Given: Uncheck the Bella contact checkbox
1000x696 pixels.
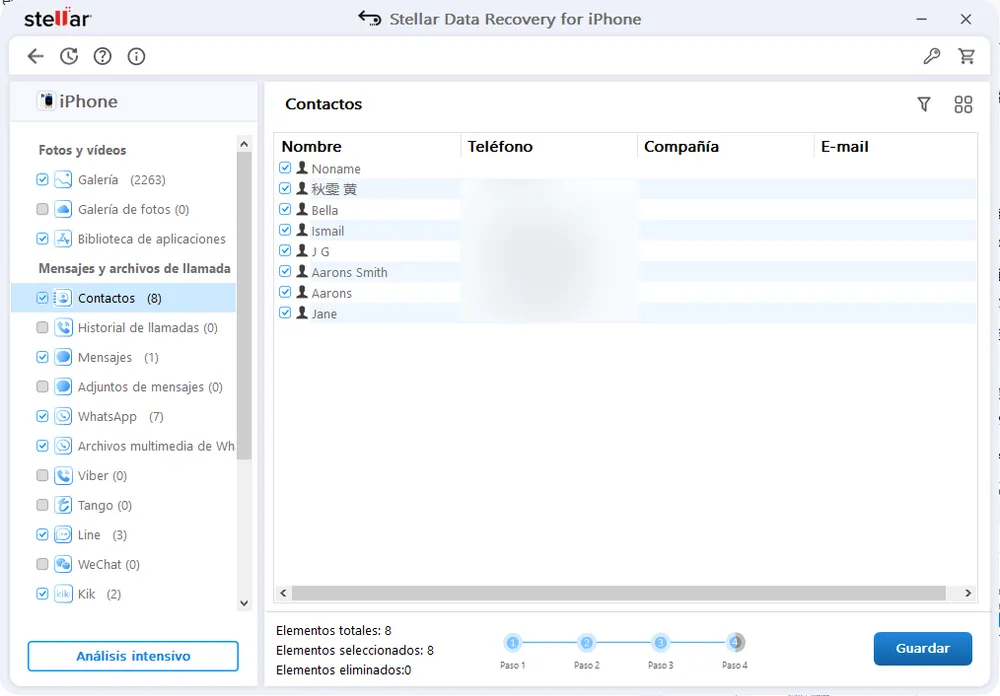Looking at the screenshot, I should coord(285,210).
